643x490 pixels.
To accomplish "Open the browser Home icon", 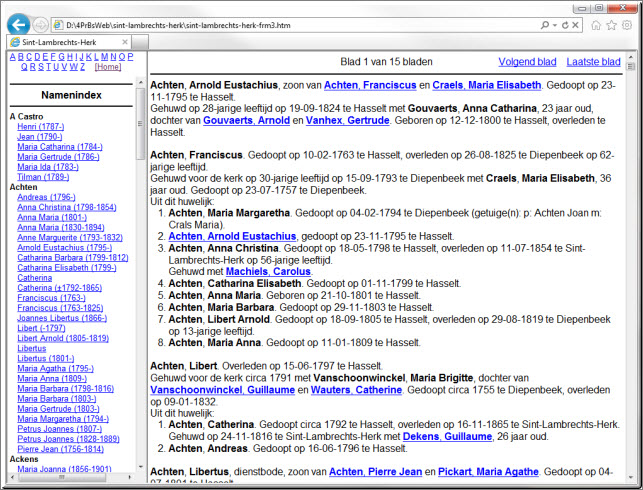I will click(596, 24).
